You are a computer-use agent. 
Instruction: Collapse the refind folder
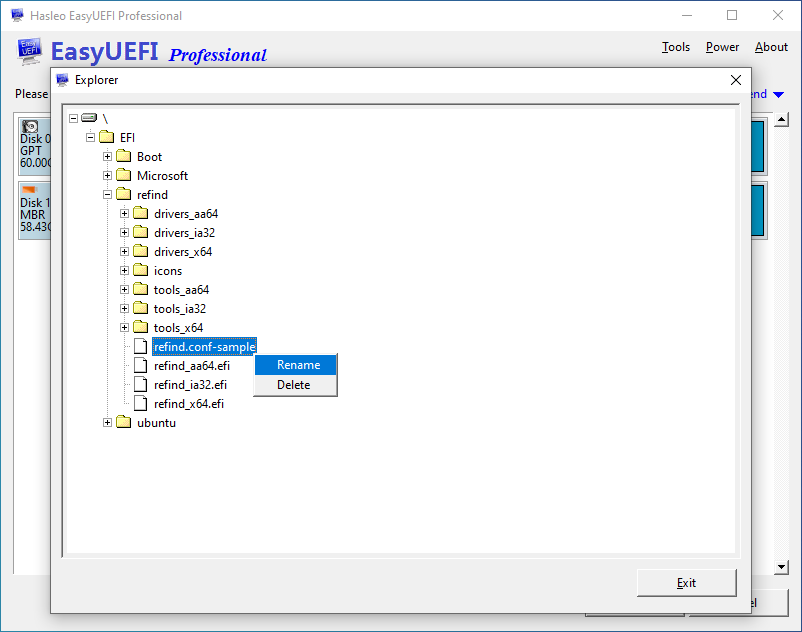pos(107,194)
